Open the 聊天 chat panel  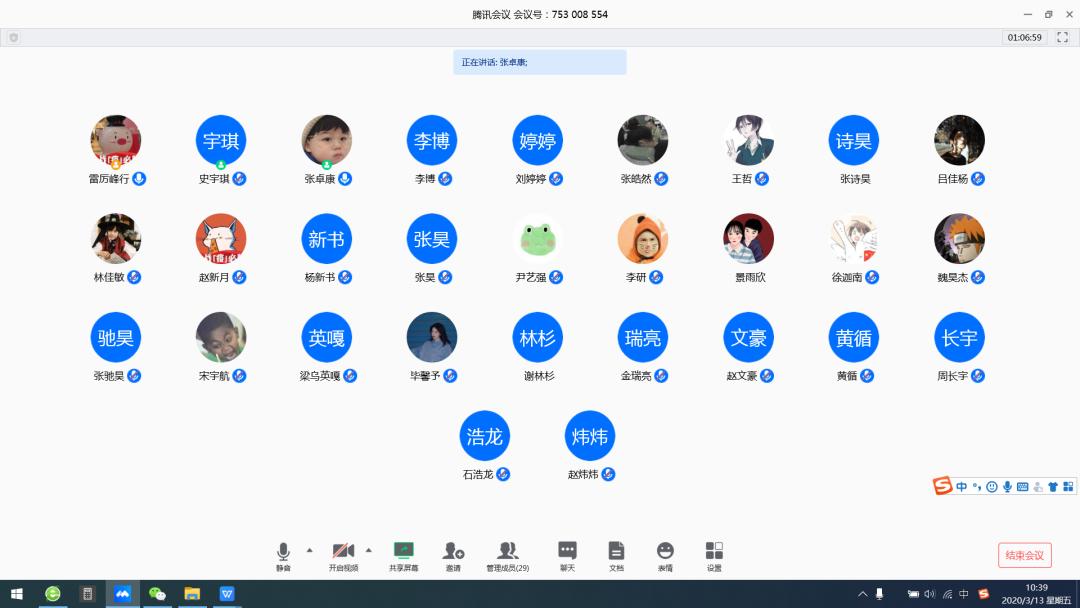[x=567, y=554]
